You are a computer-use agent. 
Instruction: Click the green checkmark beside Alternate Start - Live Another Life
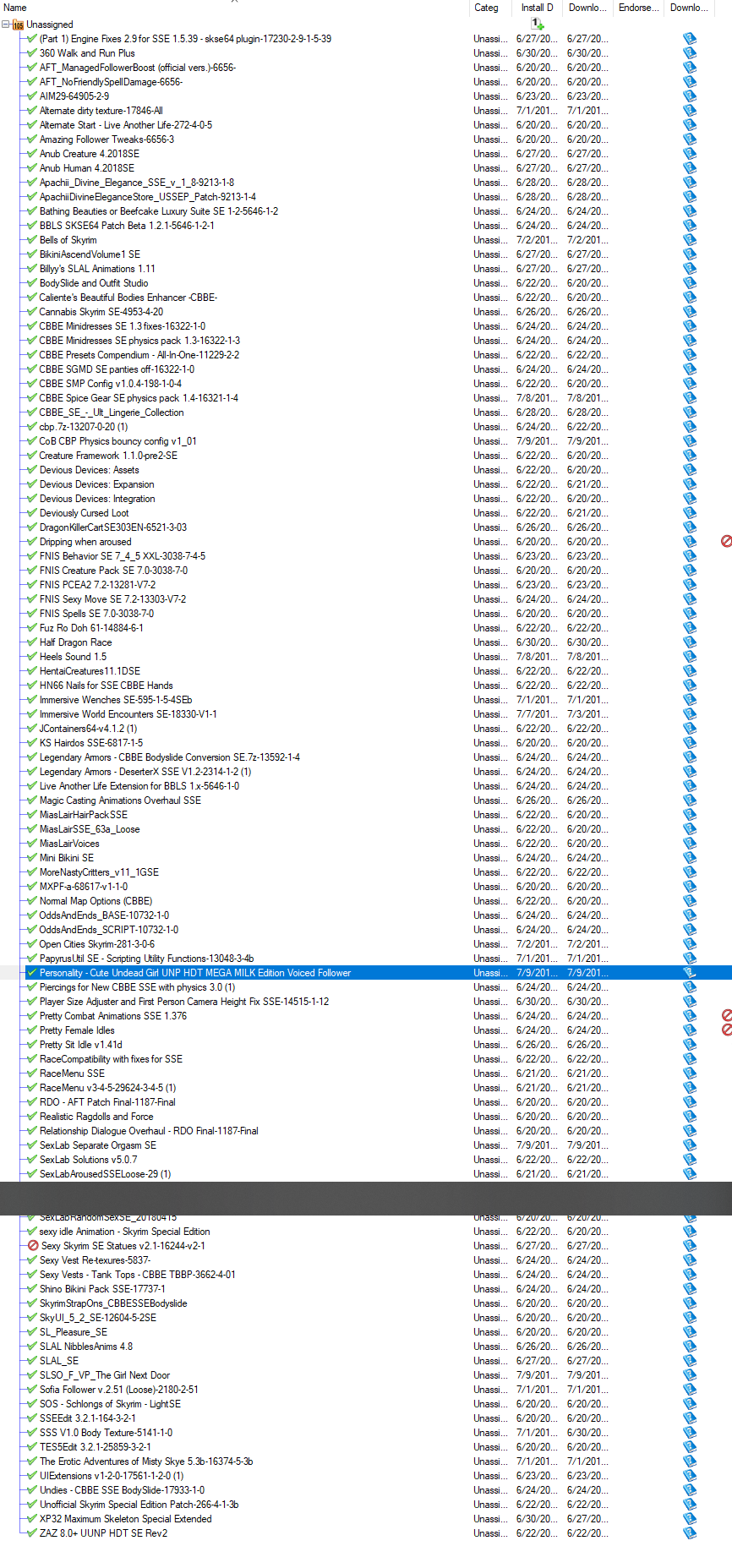[32, 125]
